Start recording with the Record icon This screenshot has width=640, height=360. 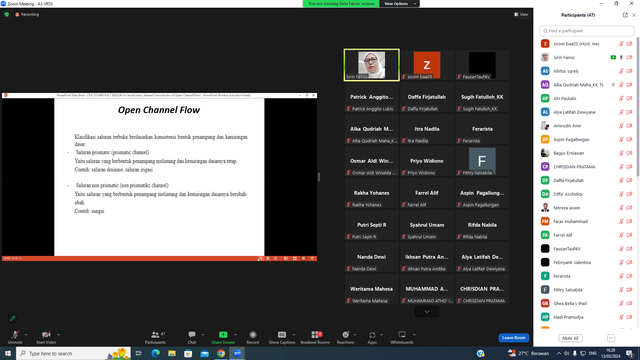point(253,335)
